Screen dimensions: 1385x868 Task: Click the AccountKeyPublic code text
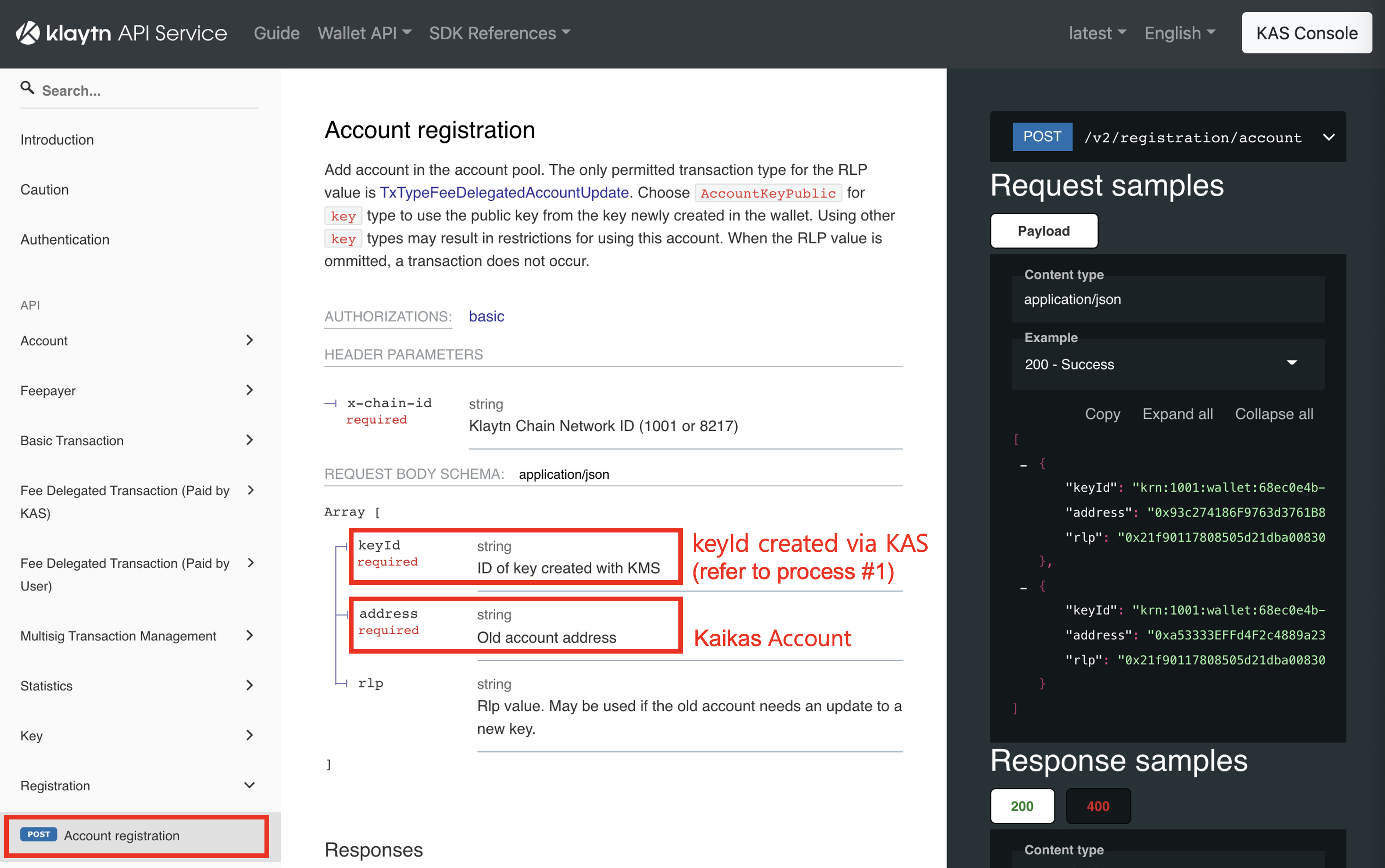[768, 193]
